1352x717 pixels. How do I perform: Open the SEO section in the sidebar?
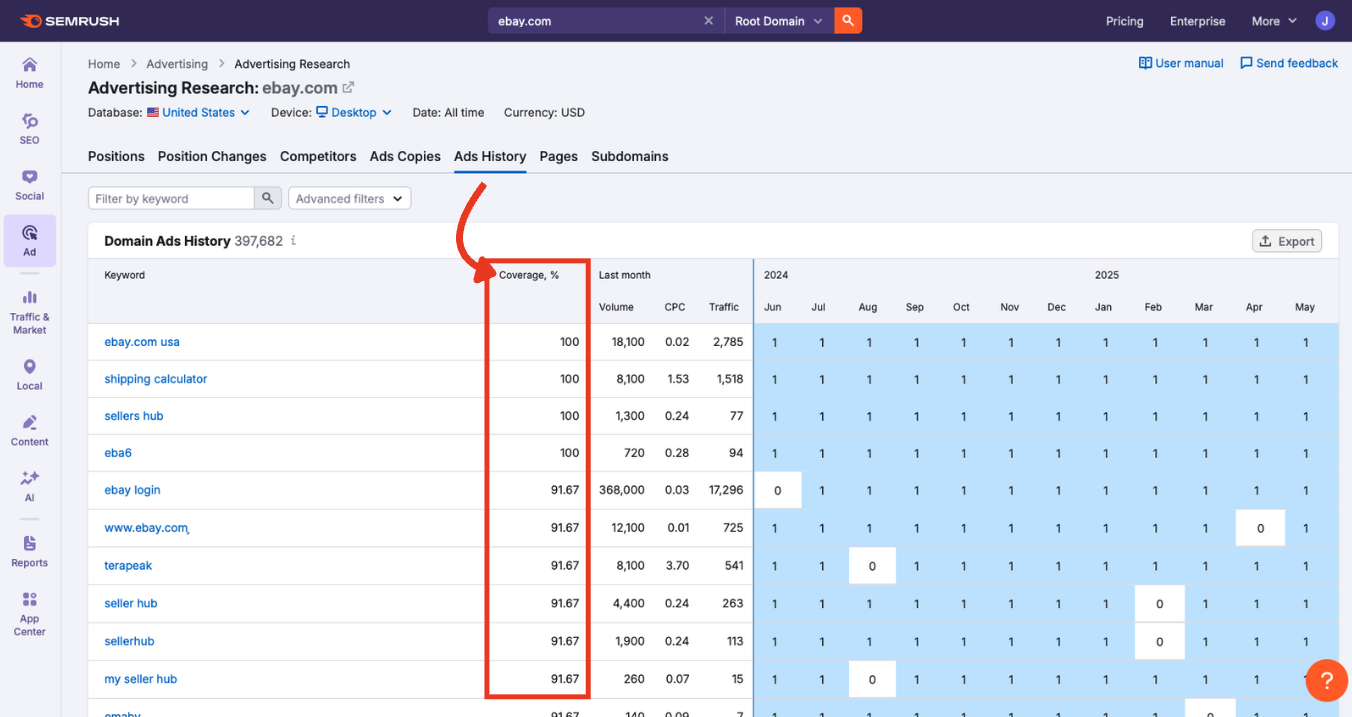coord(29,128)
